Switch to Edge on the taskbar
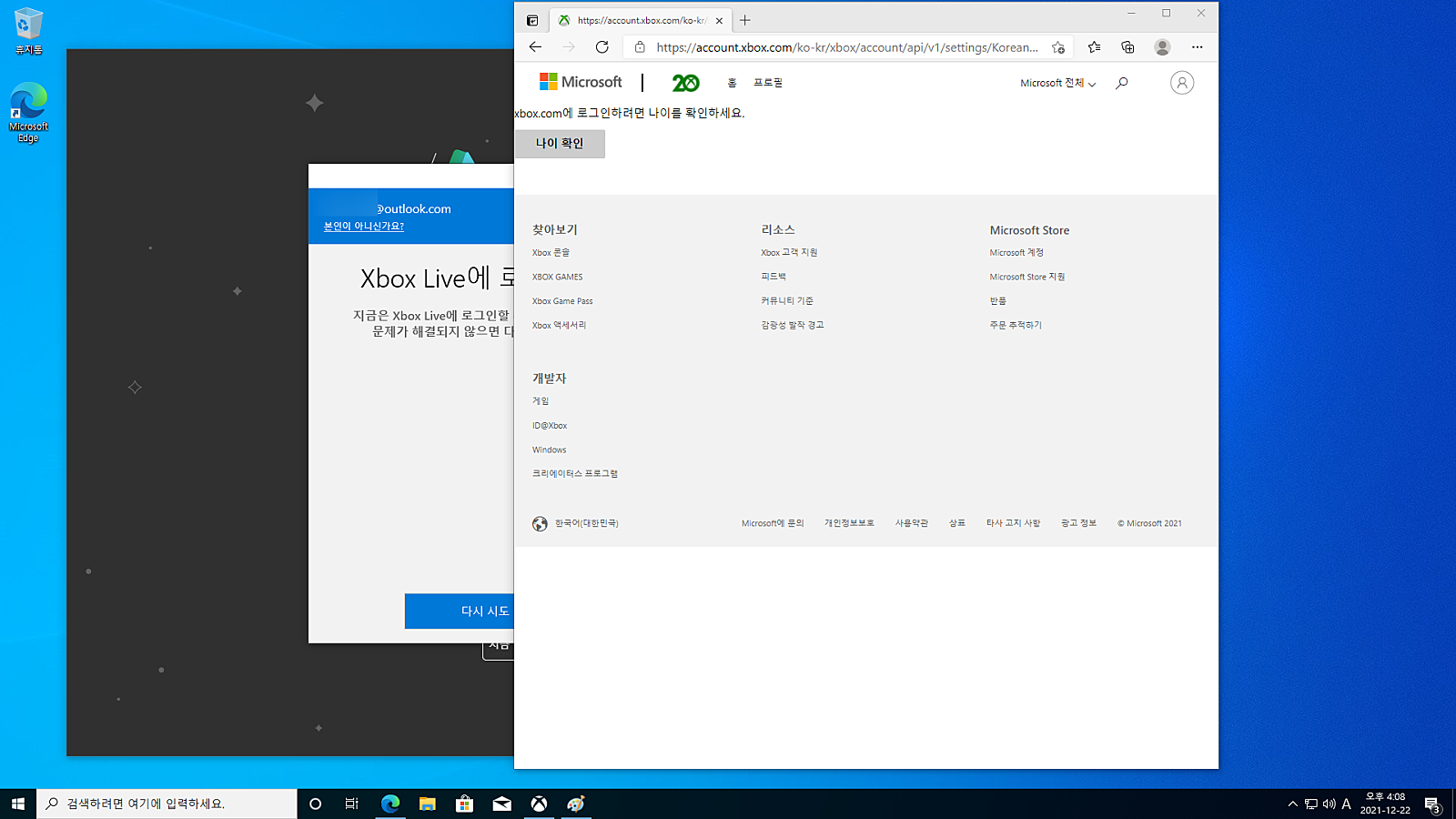The height and width of the screenshot is (819, 1456). point(390,804)
